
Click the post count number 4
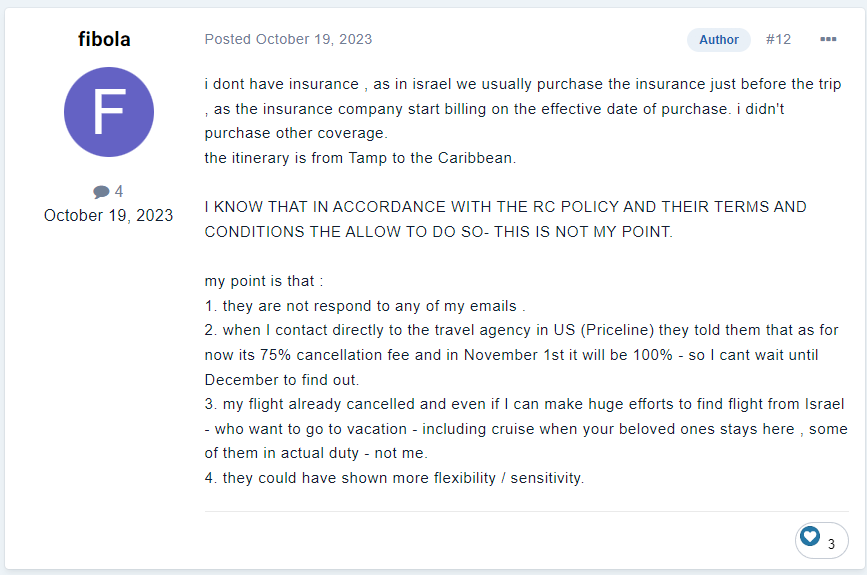(x=119, y=192)
